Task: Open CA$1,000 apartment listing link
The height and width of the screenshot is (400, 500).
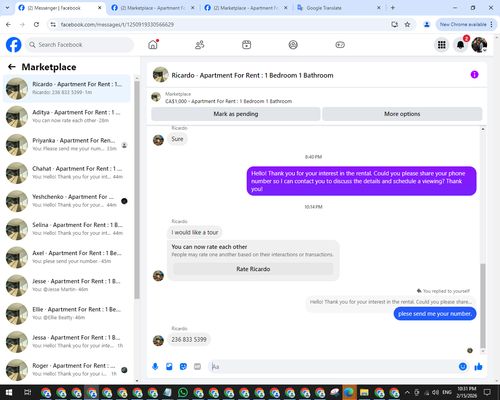Action: click(x=228, y=101)
